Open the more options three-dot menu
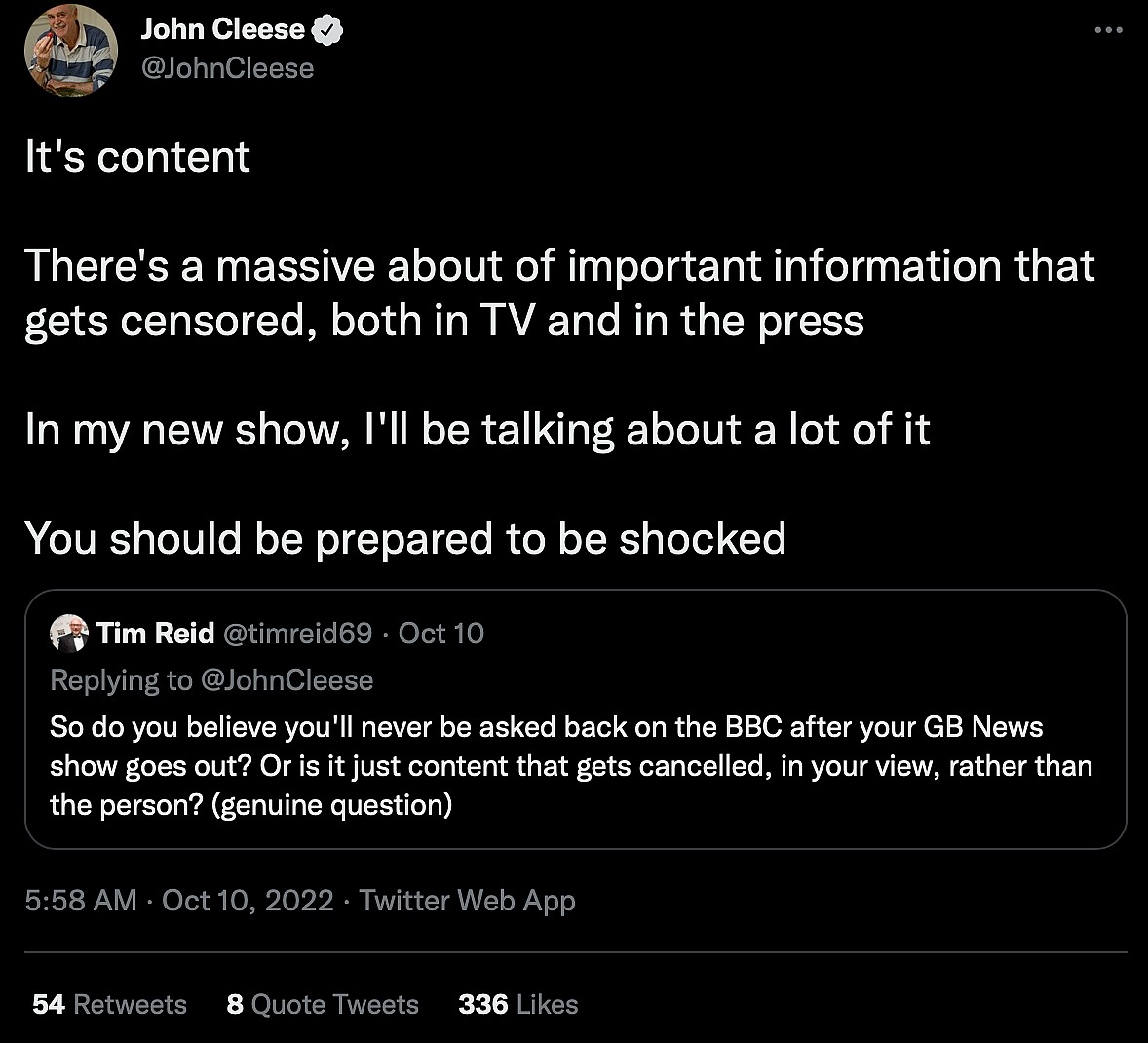The height and width of the screenshot is (1043, 1148). pyautogui.click(x=1109, y=31)
